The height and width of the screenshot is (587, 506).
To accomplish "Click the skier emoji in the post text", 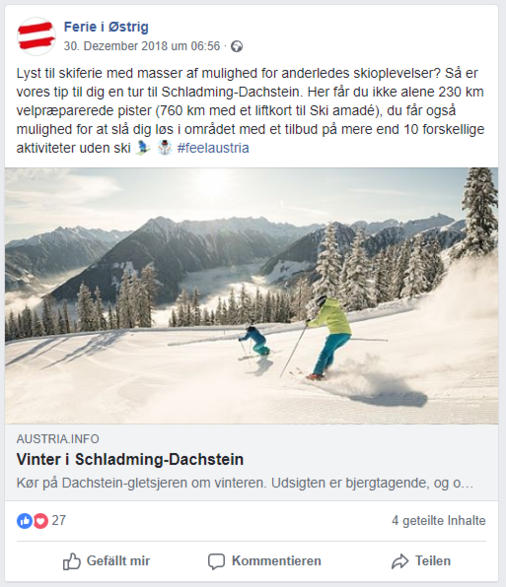I will tap(143, 147).
